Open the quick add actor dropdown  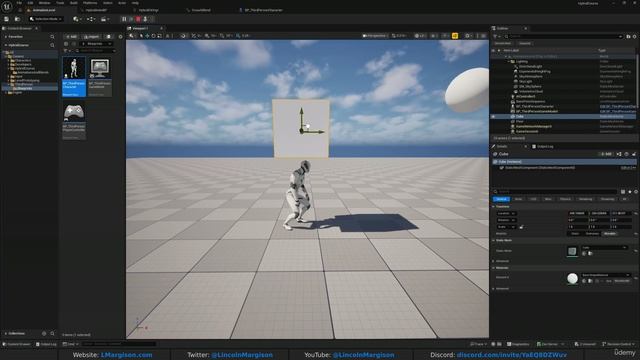coord(76,19)
